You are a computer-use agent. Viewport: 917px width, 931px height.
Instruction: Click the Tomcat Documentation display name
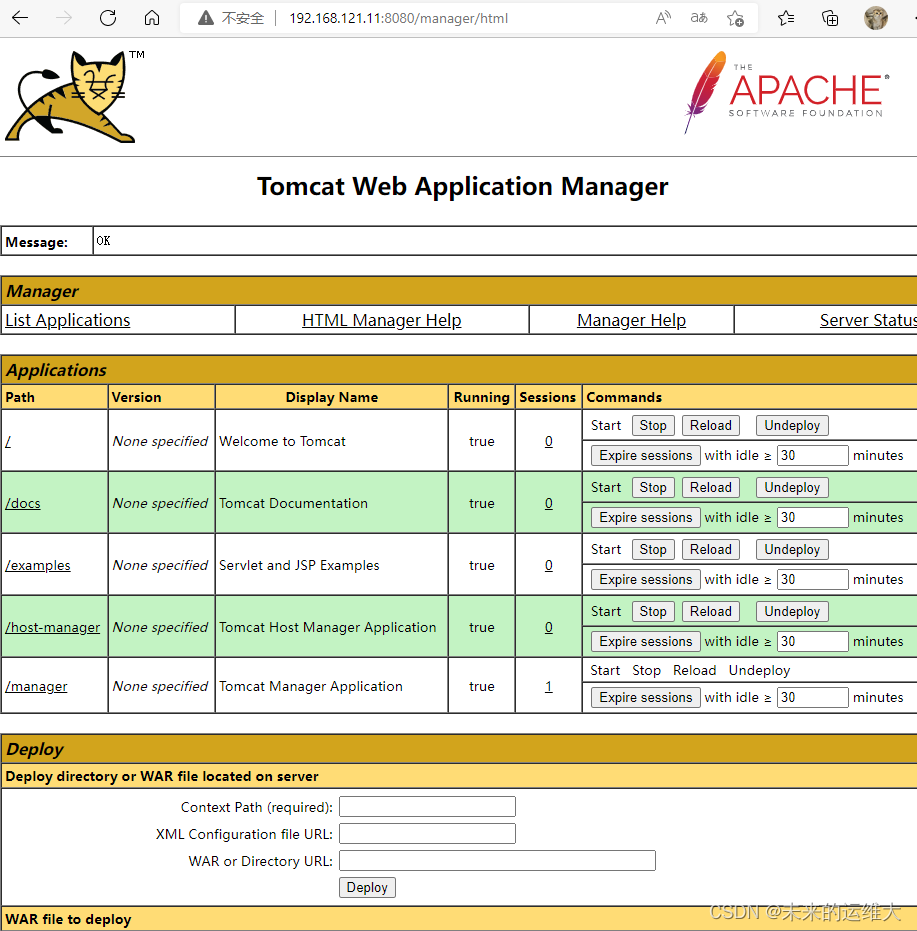tap(293, 504)
